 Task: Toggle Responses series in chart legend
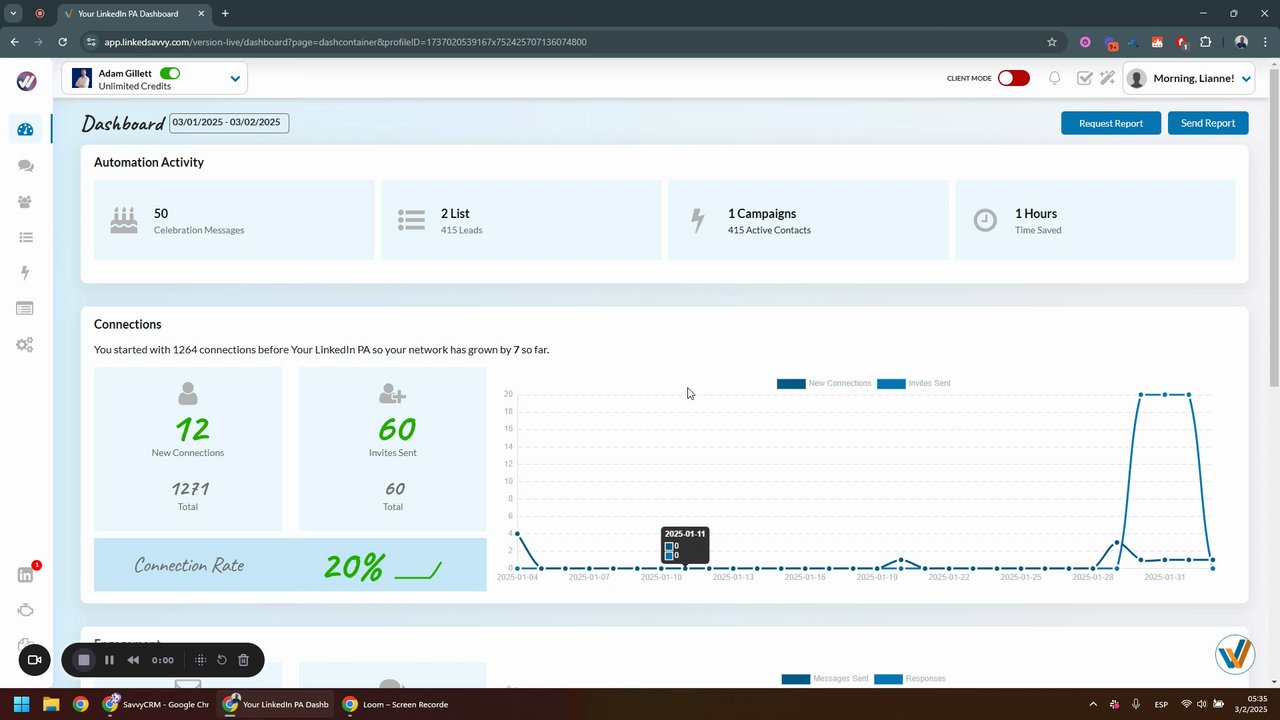(x=910, y=679)
